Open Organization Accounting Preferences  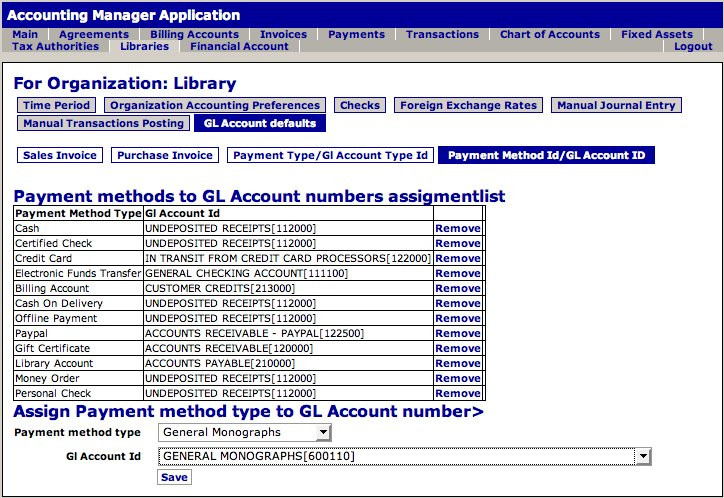click(x=215, y=105)
